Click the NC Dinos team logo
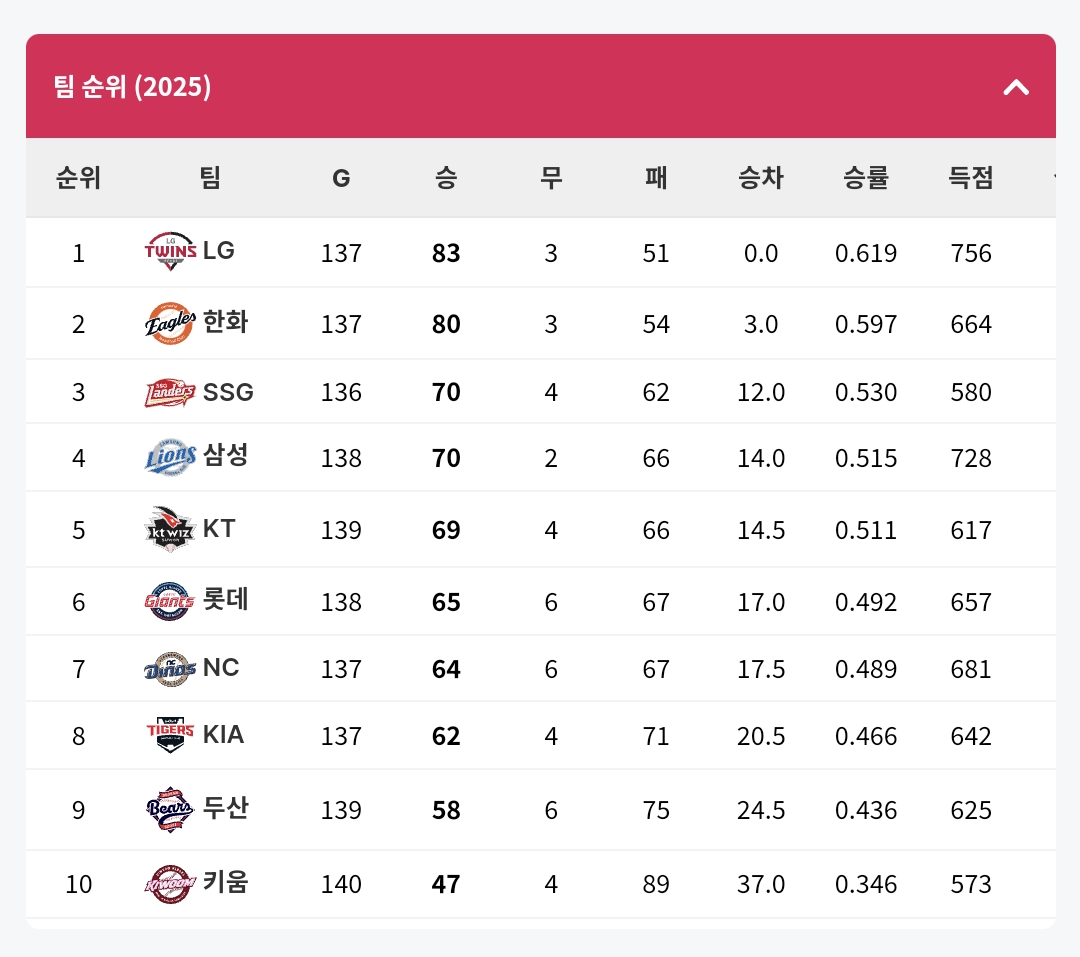 point(170,668)
